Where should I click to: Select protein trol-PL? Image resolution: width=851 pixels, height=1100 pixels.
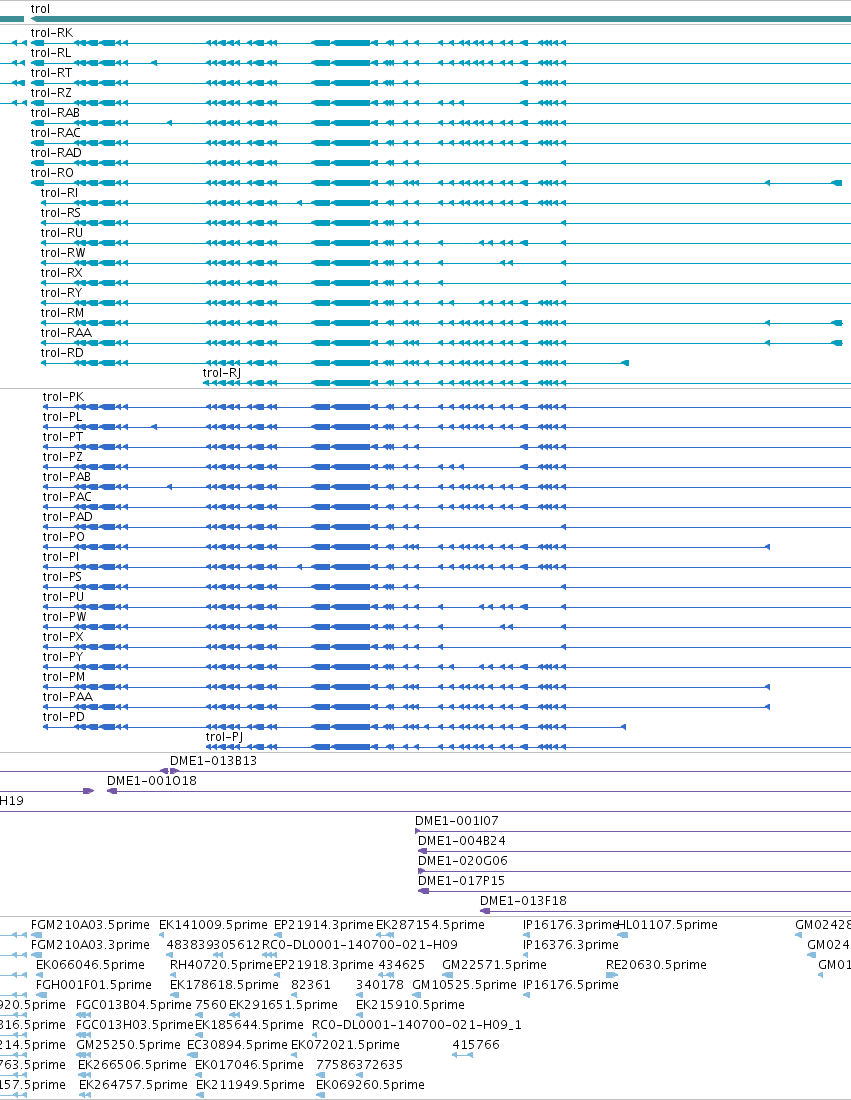coord(62,417)
